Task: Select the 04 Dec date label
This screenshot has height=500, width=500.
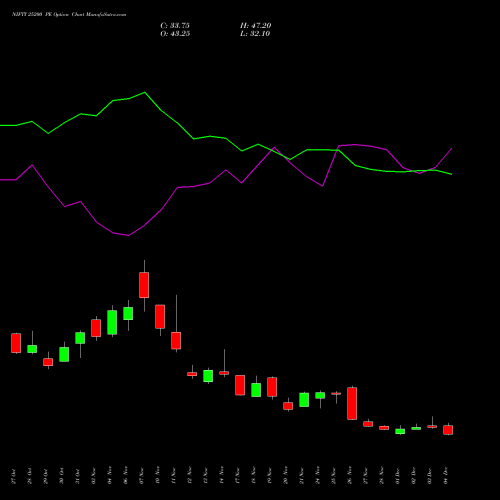Action: click(446, 476)
